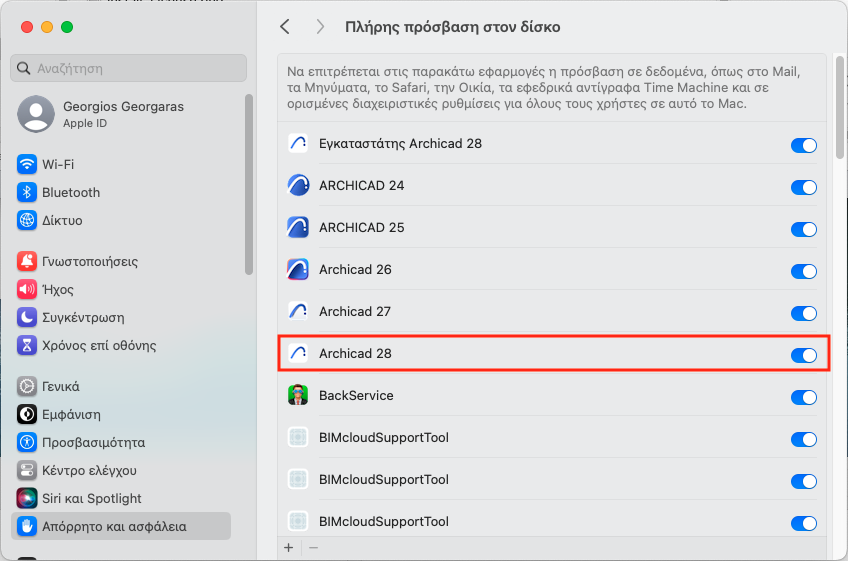Click the Georgios Georgaras user avatar
This screenshot has width=848, height=561.
36,114
